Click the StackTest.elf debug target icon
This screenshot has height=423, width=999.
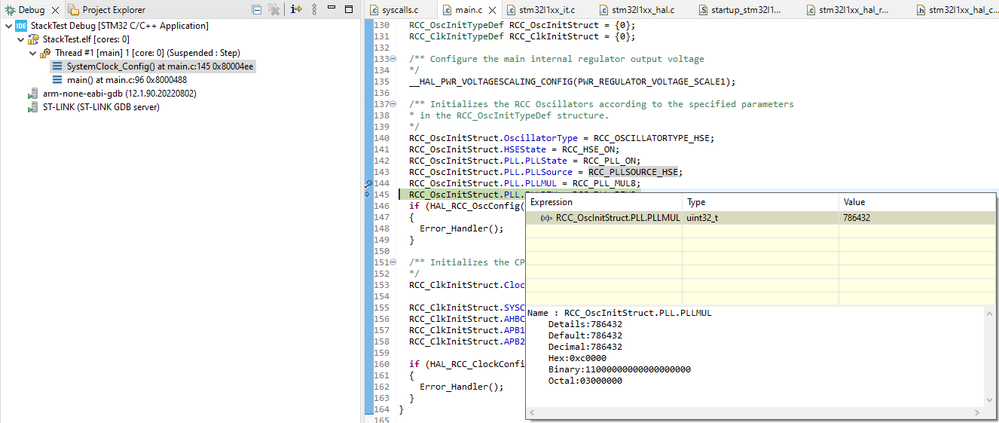tap(32, 39)
